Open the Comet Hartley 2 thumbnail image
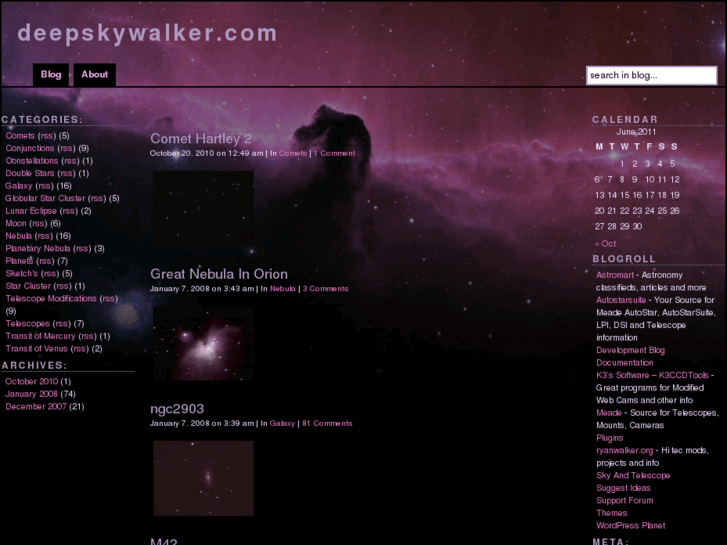Screen dimensions: 727x545 point(204,209)
